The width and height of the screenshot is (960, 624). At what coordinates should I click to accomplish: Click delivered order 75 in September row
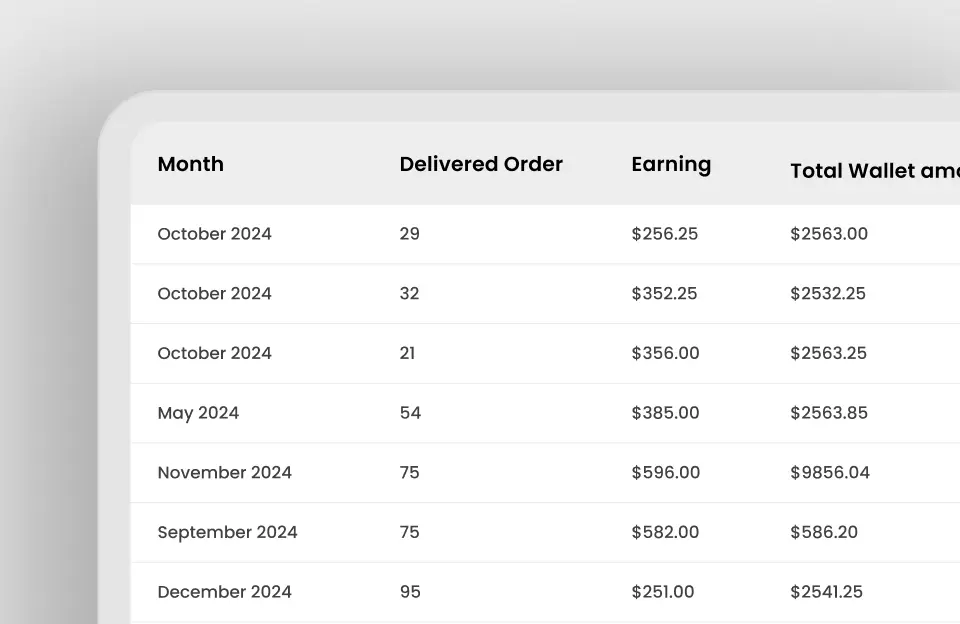point(410,532)
